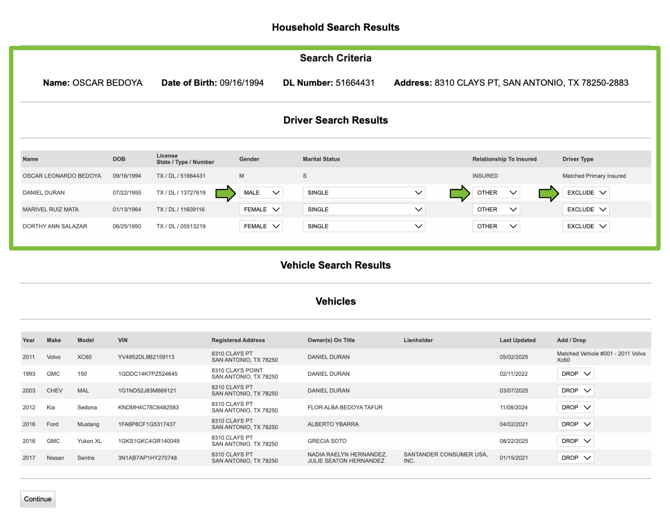The height and width of the screenshot is (519, 670).
Task: Expand the DROP dropdown for 2016 Ford Mustang
Action: click(576, 424)
